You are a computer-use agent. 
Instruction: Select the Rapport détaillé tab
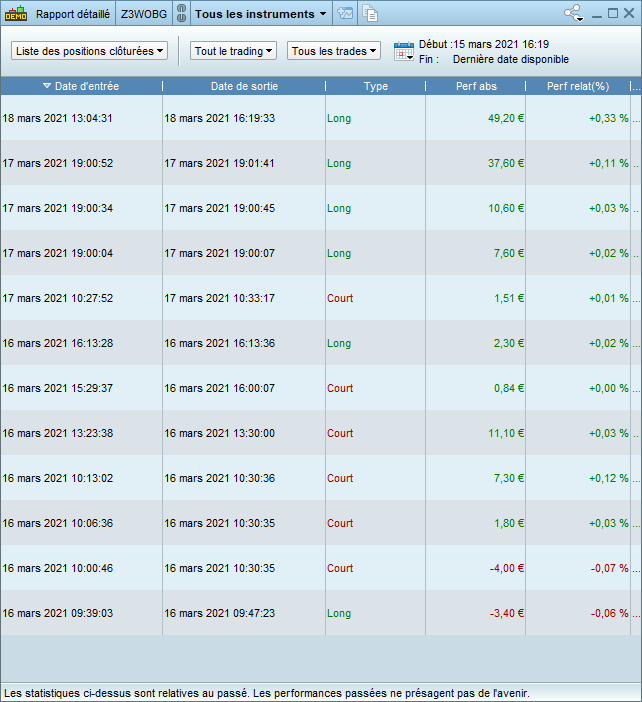click(x=73, y=14)
